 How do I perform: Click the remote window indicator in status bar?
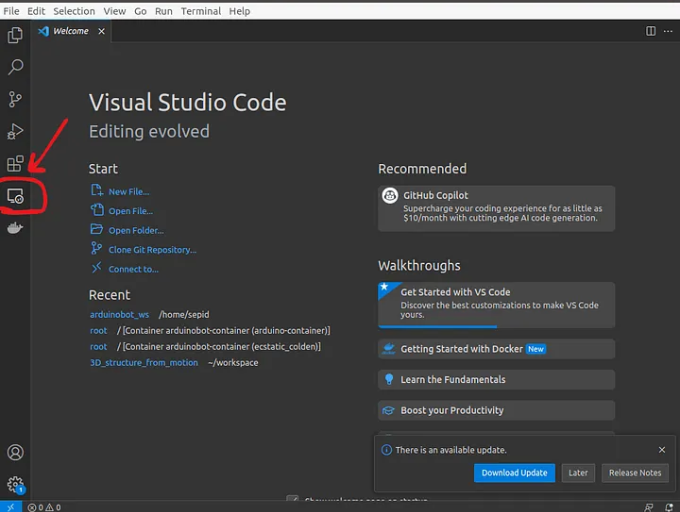(11, 507)
